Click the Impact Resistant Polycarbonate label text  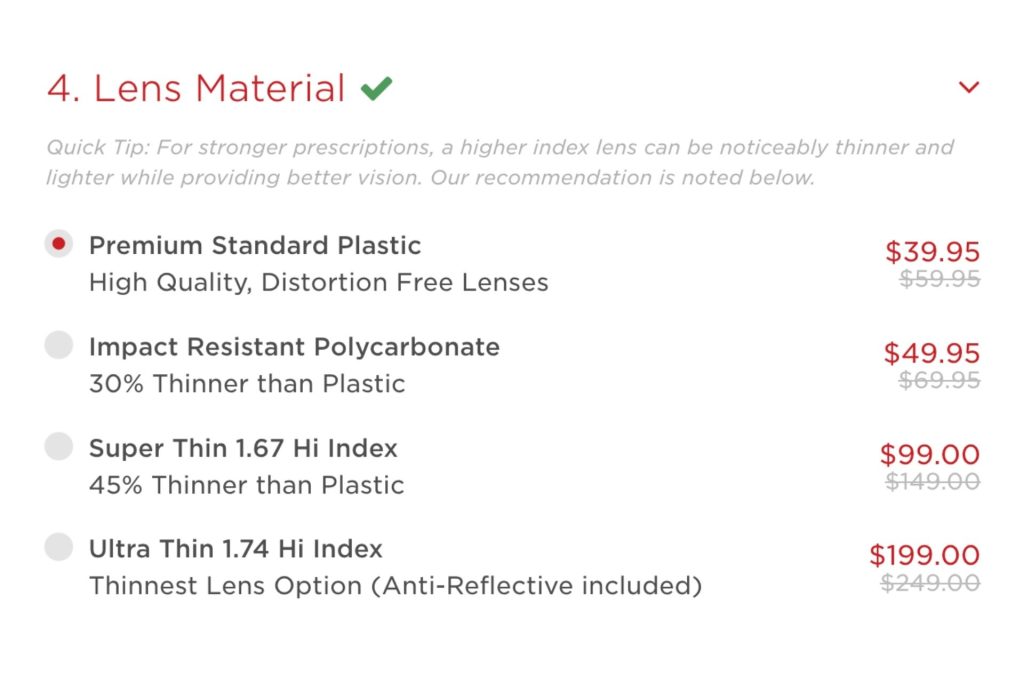tap(294, 347)
